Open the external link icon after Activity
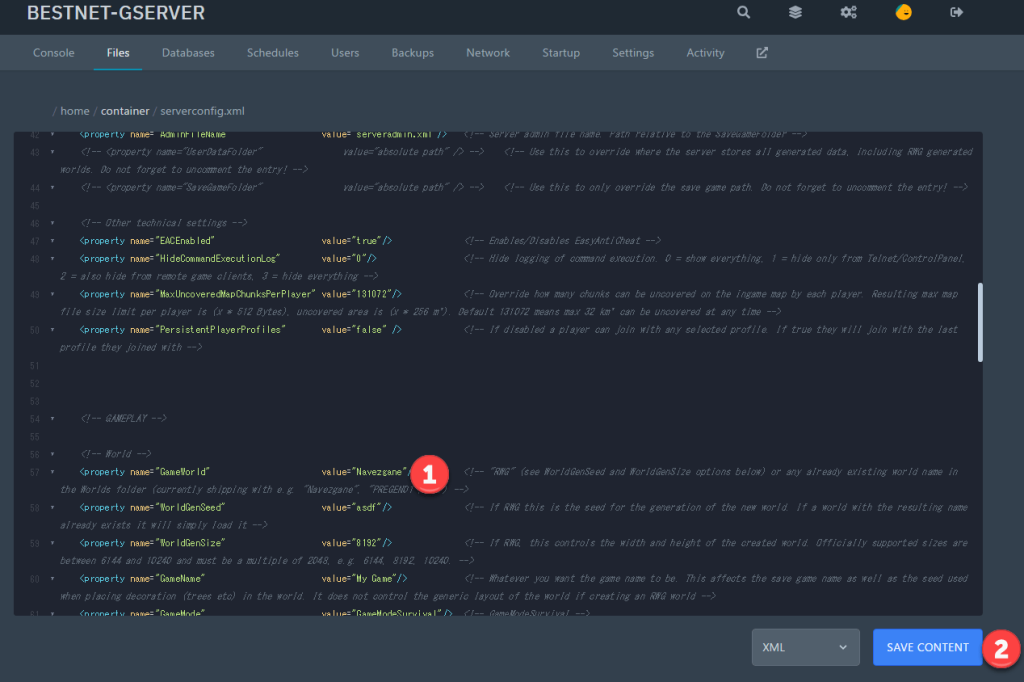 coord(762,53)
